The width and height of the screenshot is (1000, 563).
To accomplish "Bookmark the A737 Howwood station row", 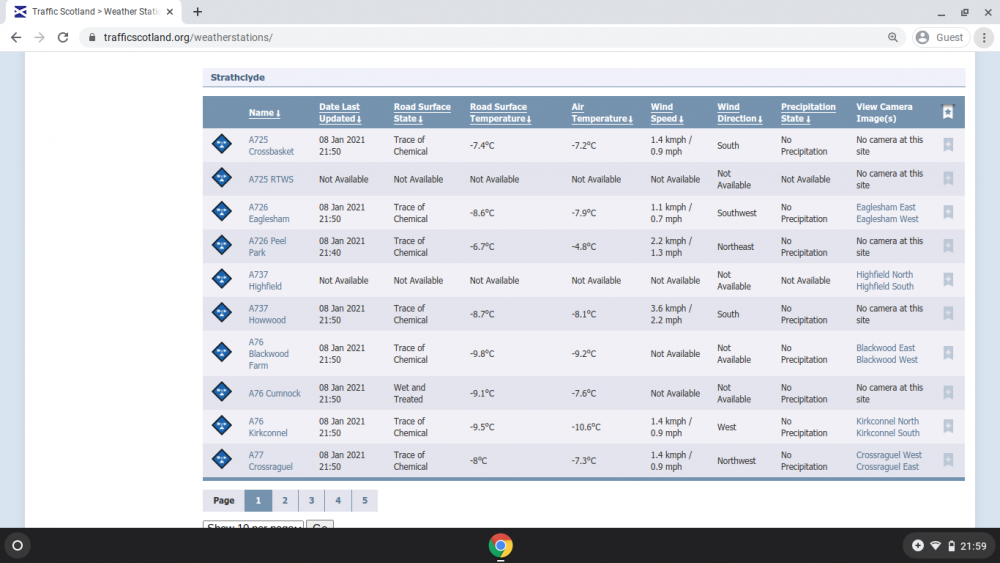I will pos(948,314).
